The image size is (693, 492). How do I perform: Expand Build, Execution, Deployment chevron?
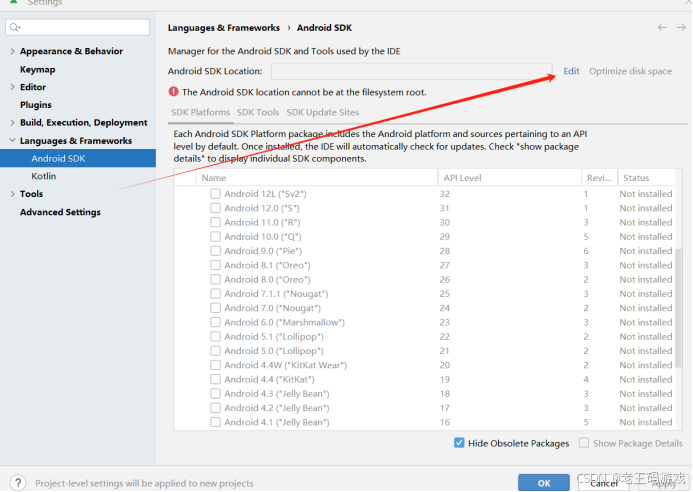click(12, 122)
